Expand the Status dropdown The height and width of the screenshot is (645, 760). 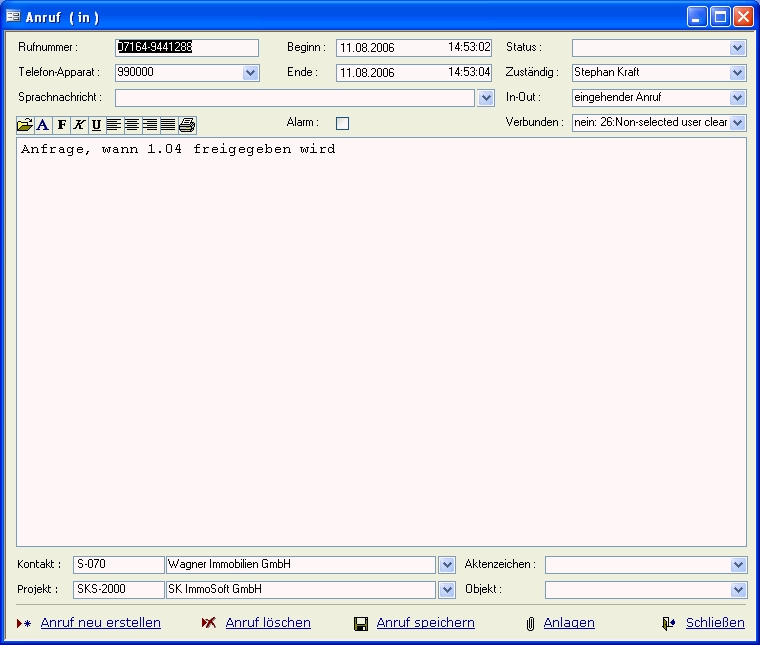pos(738,48)
